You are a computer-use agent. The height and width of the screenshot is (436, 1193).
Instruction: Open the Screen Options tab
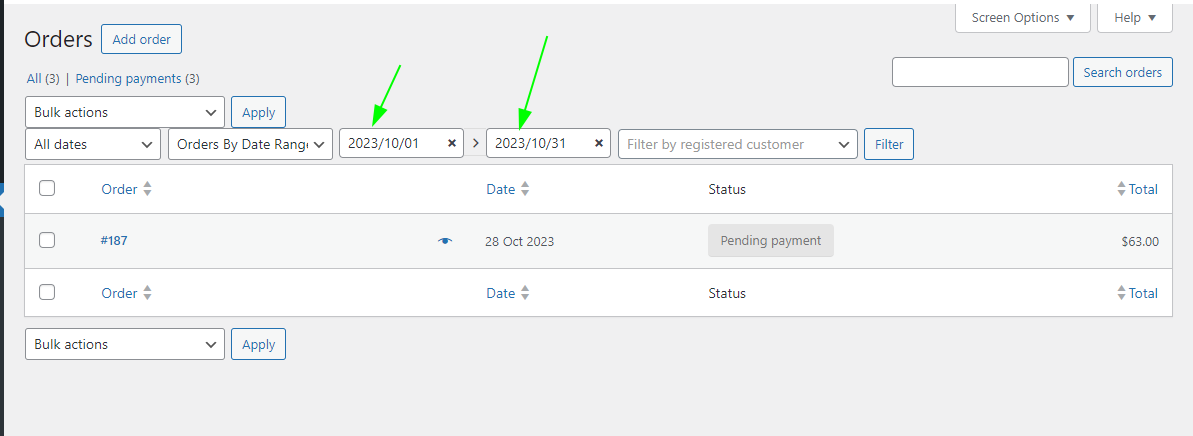pyautogui.click(x=1022, y=17)
